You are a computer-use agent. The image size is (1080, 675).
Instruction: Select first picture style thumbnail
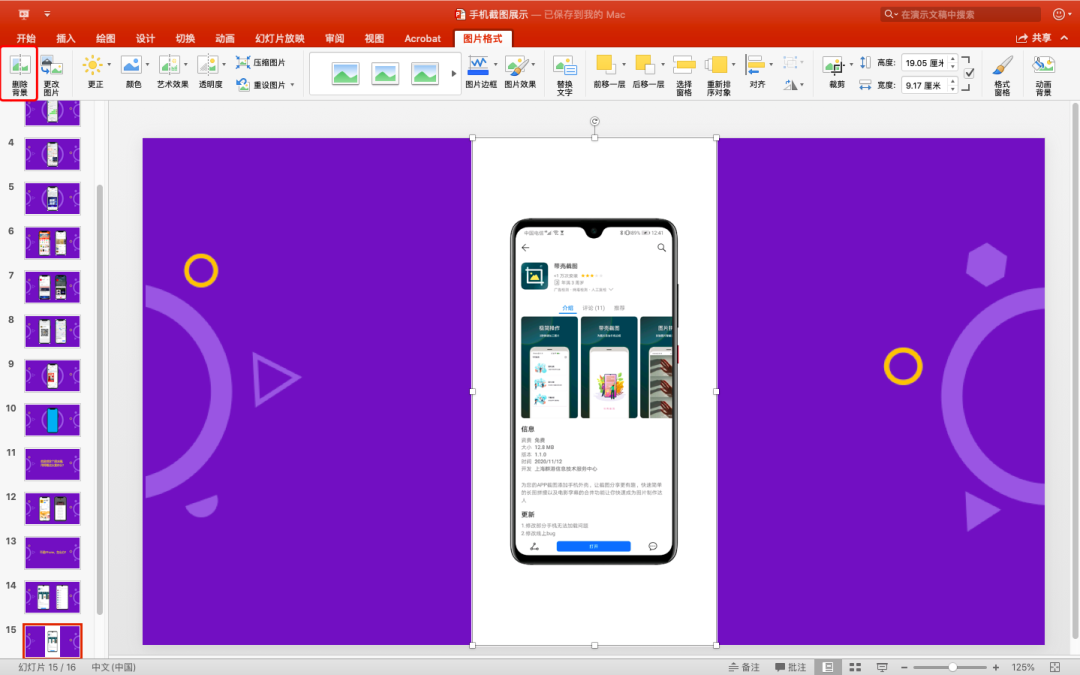tap(345, 73)
